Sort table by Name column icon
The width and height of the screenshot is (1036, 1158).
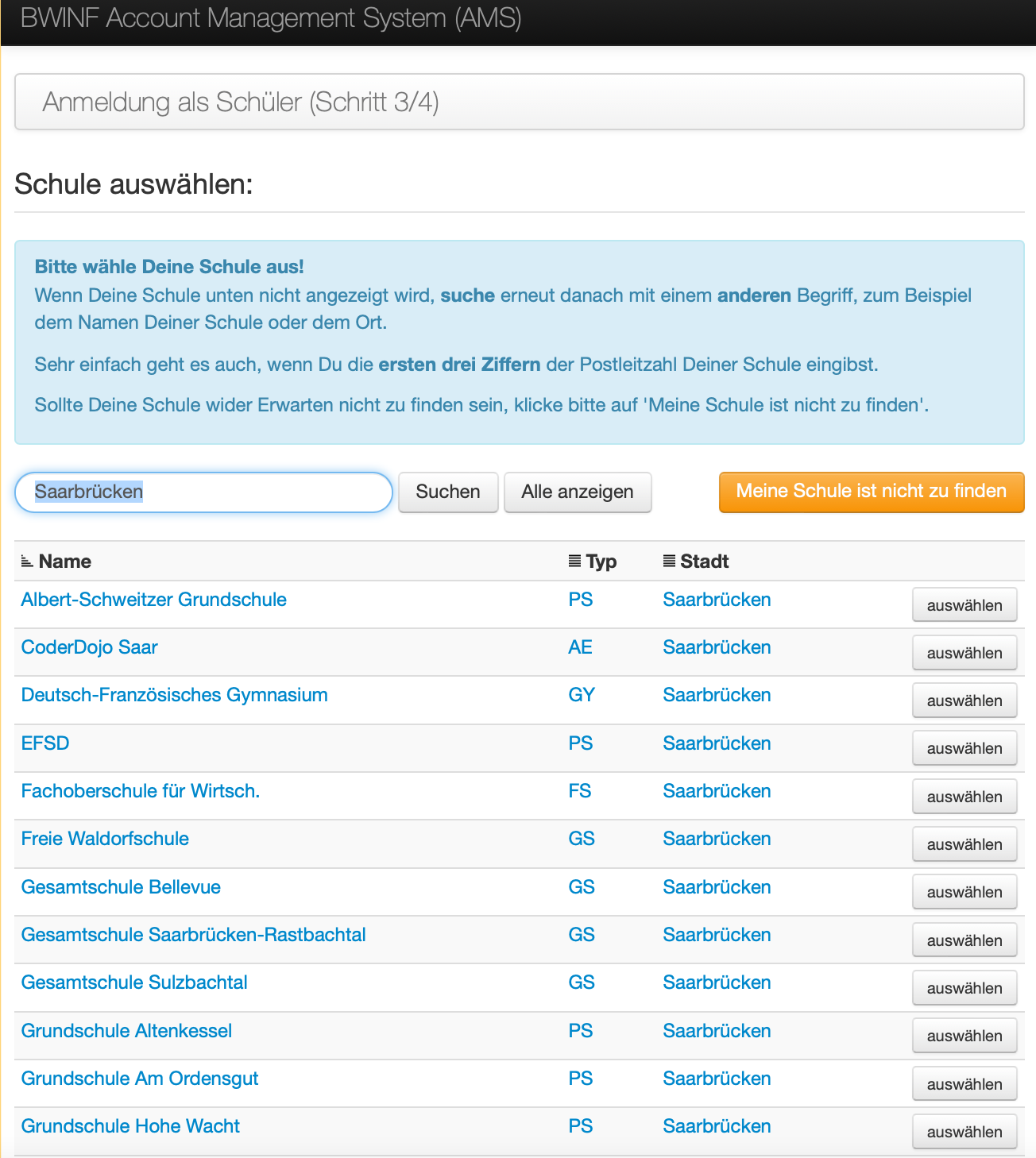(x=27, y=562)
